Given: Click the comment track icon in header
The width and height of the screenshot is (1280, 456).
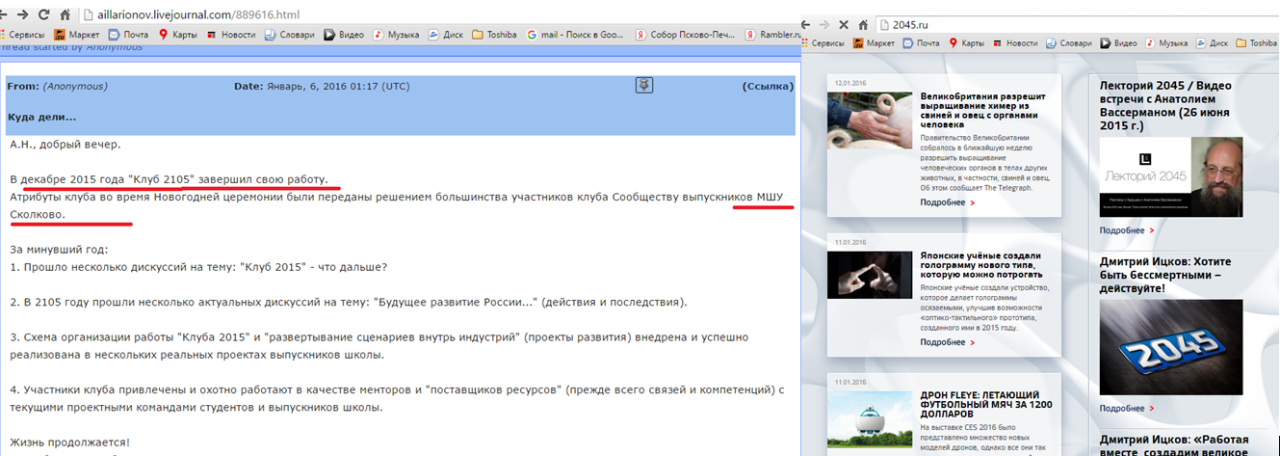Looking at the screenshot, I should (x=644, y=85).
